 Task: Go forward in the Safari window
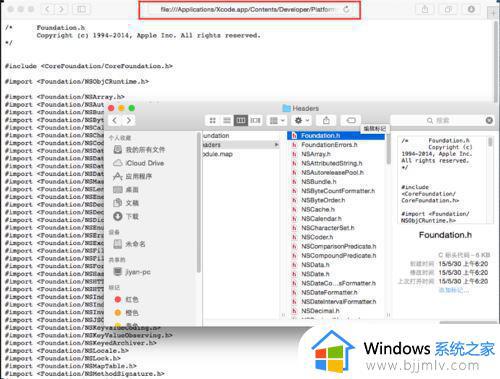pos(61,9)
